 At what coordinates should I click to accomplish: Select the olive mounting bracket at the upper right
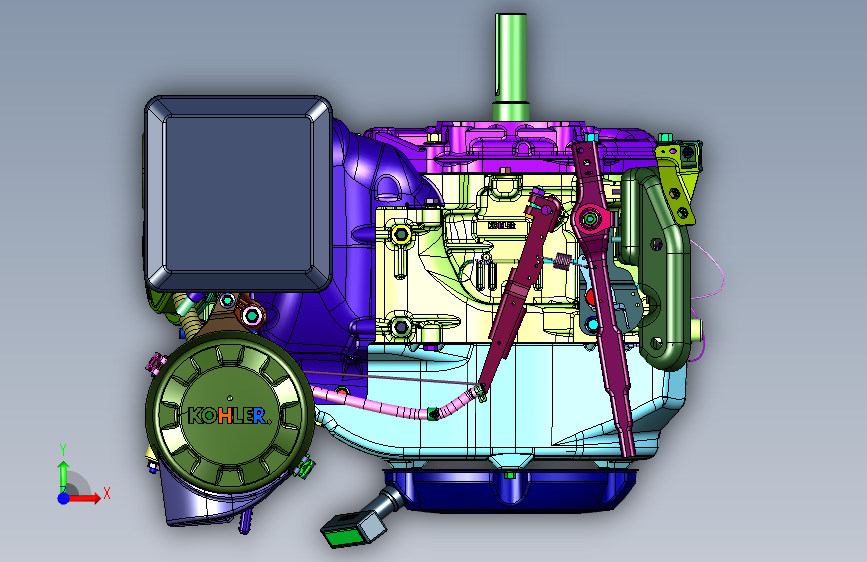678,183
